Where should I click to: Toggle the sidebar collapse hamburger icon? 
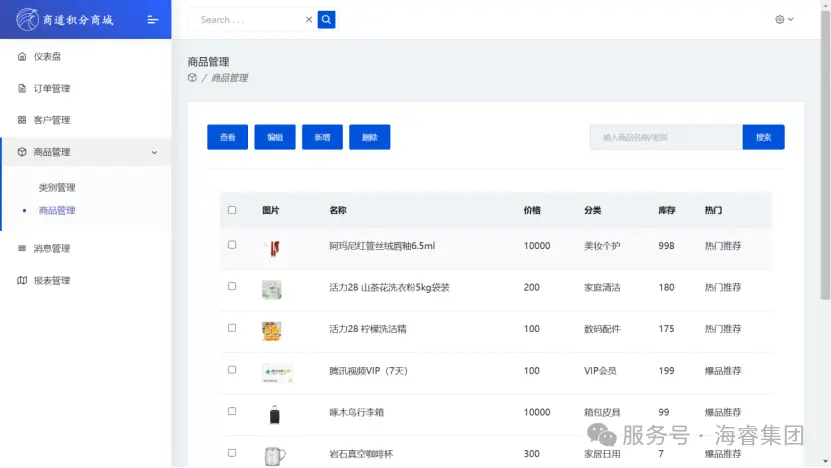point(152,19)
